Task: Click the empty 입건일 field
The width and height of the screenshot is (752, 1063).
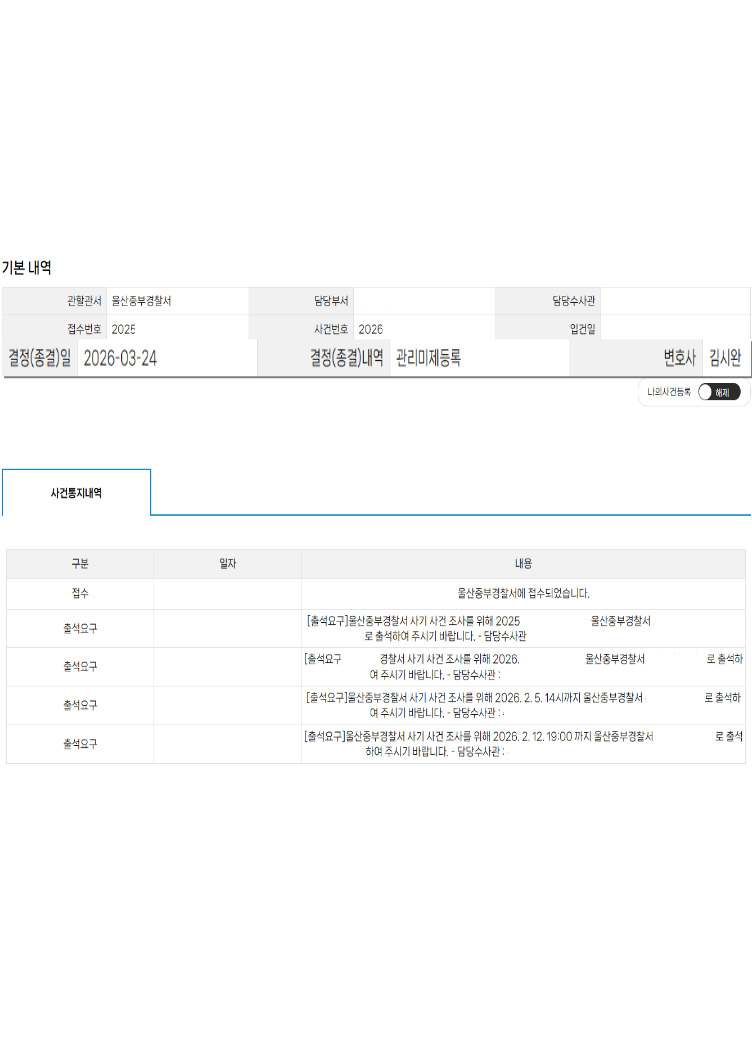Action: coord(674,329)
